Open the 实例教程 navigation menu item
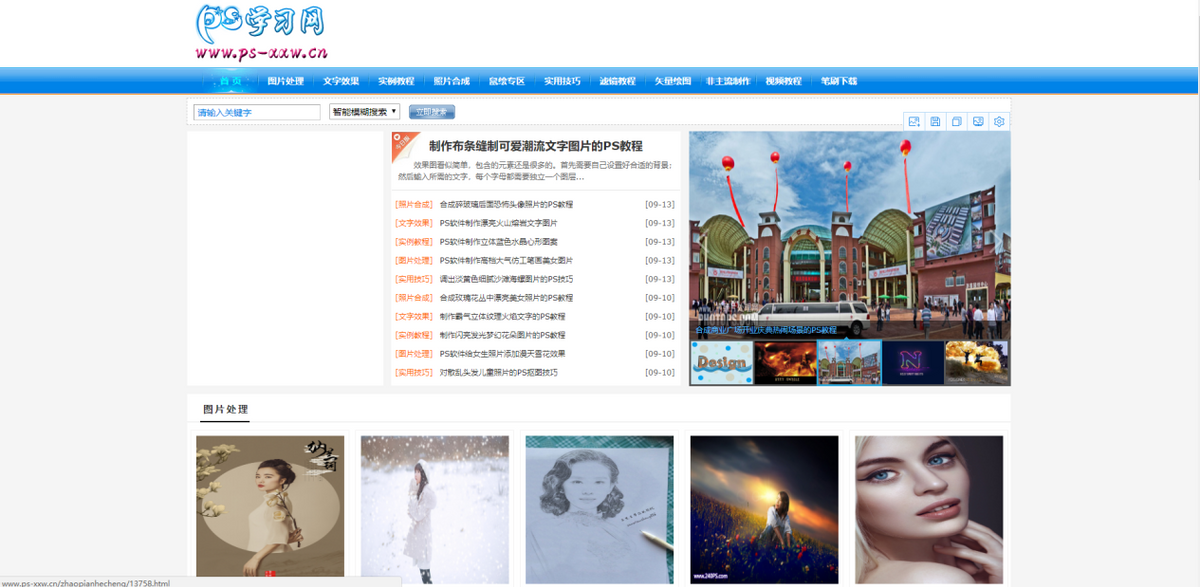Image resolution: width=1200 pixels, height=587 pixels. 396,81
